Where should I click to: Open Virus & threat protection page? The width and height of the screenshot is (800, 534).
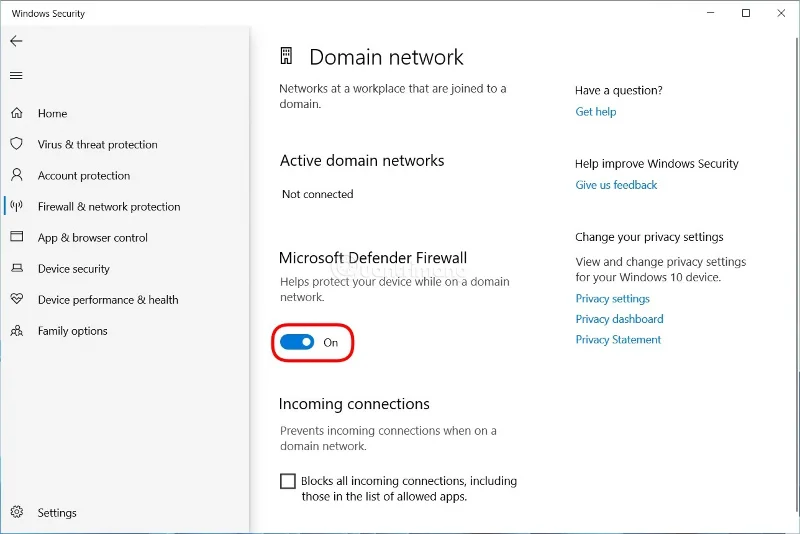(97, 144)
